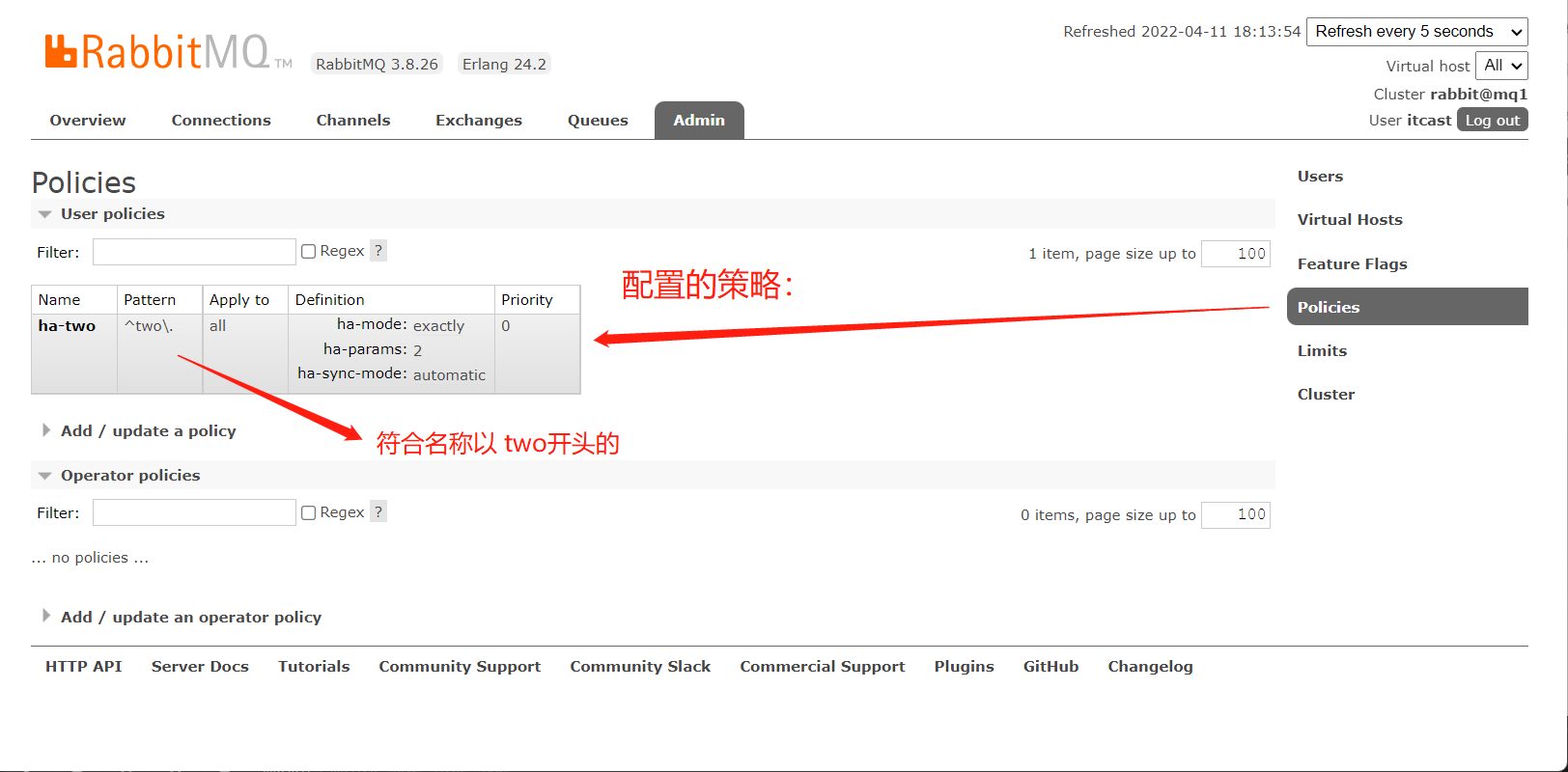Image resolution: width=1568 pixels, height=772 pixels.
Task: Click the Operator policies filter field
Action: click(194, 512)
